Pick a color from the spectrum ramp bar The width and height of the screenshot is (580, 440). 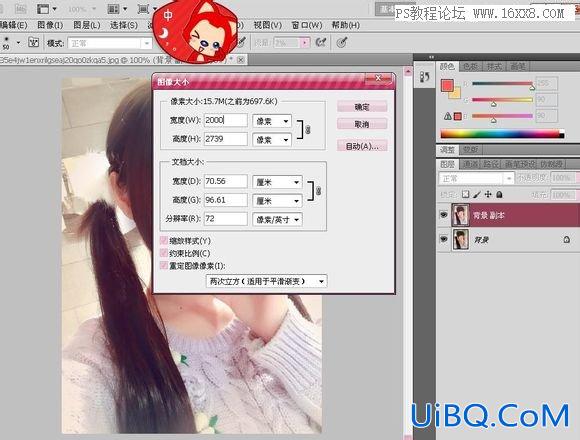click(x=502, y=133)
